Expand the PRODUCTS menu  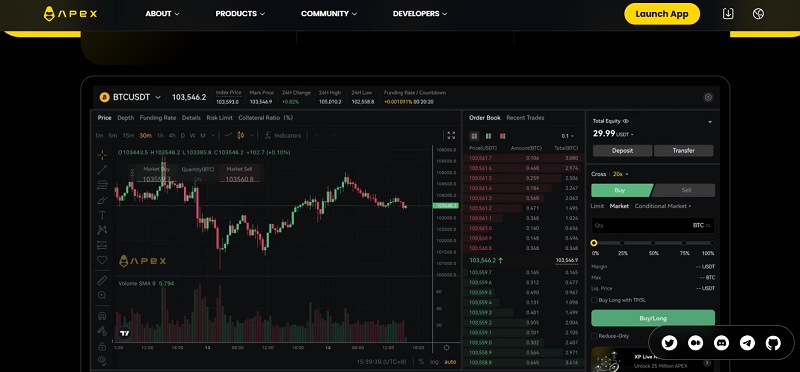[240, 14]
